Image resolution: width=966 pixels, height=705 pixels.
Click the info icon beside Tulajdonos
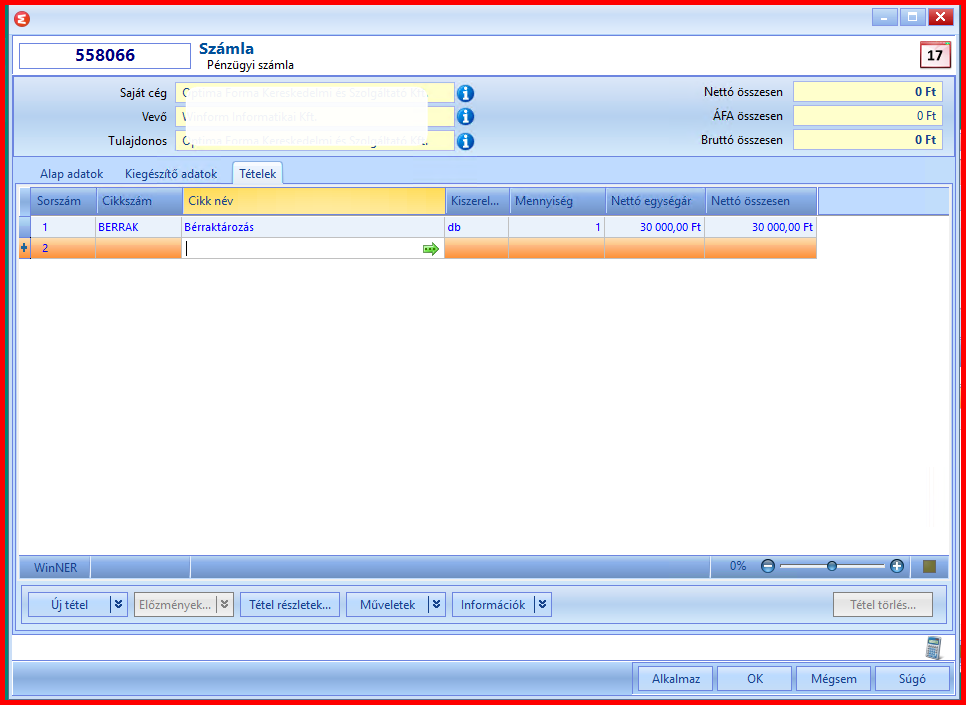tap(465, 141)
